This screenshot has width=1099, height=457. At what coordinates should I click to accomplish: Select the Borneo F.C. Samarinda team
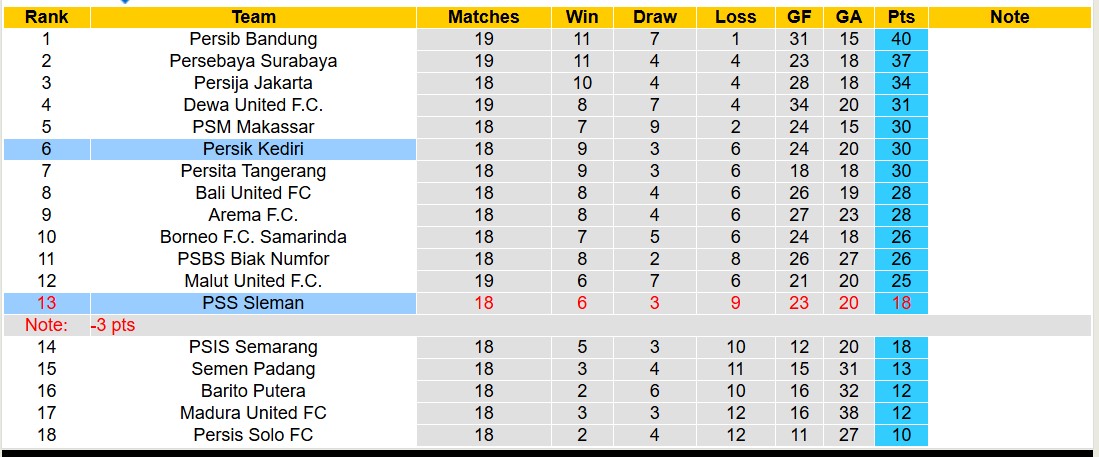click(x=253, y=237)
